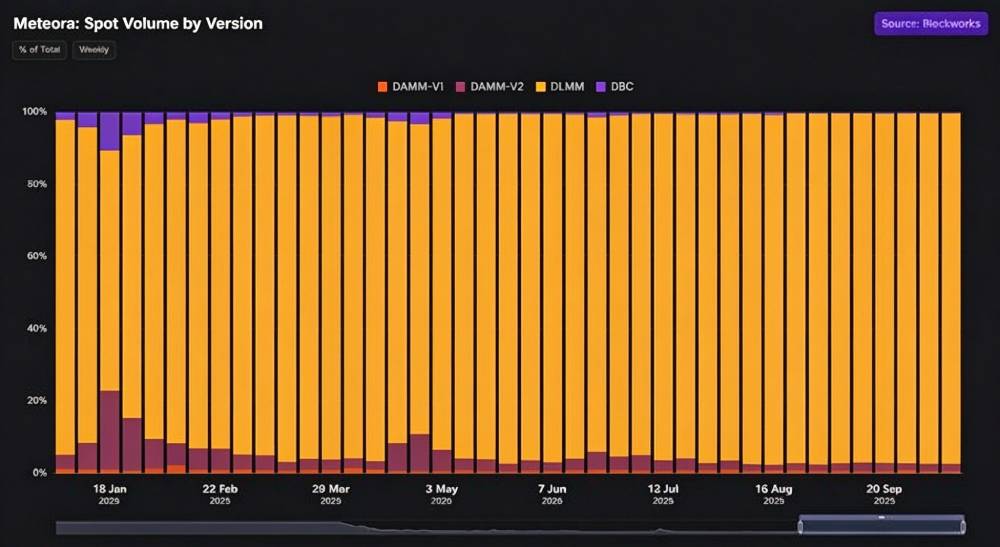
Task: Click the purple DBC legend swatch
Action: [600, 87]
